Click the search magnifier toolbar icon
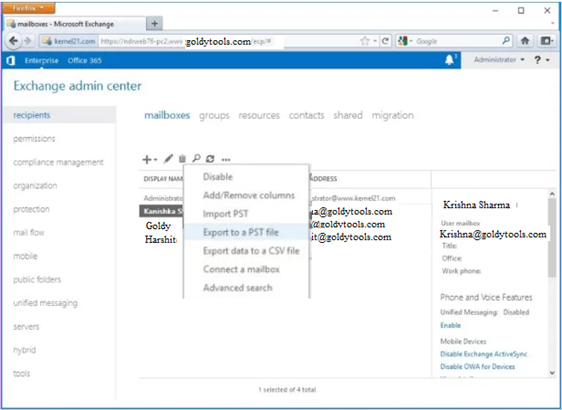562x410 pixels. point(196,158)
